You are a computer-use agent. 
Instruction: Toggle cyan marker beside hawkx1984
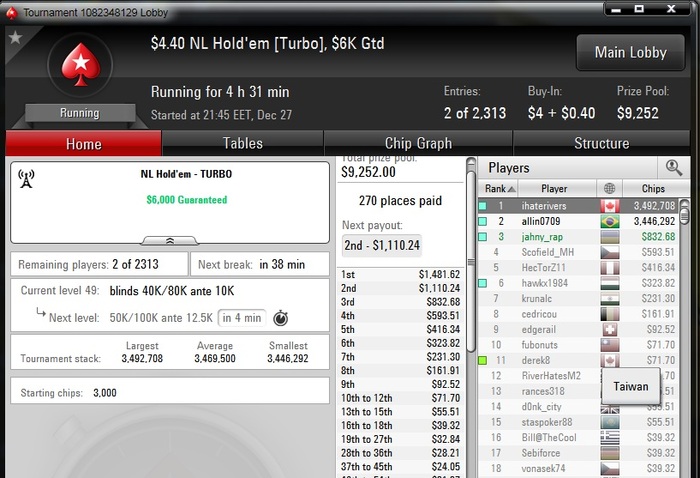[483, 283]
